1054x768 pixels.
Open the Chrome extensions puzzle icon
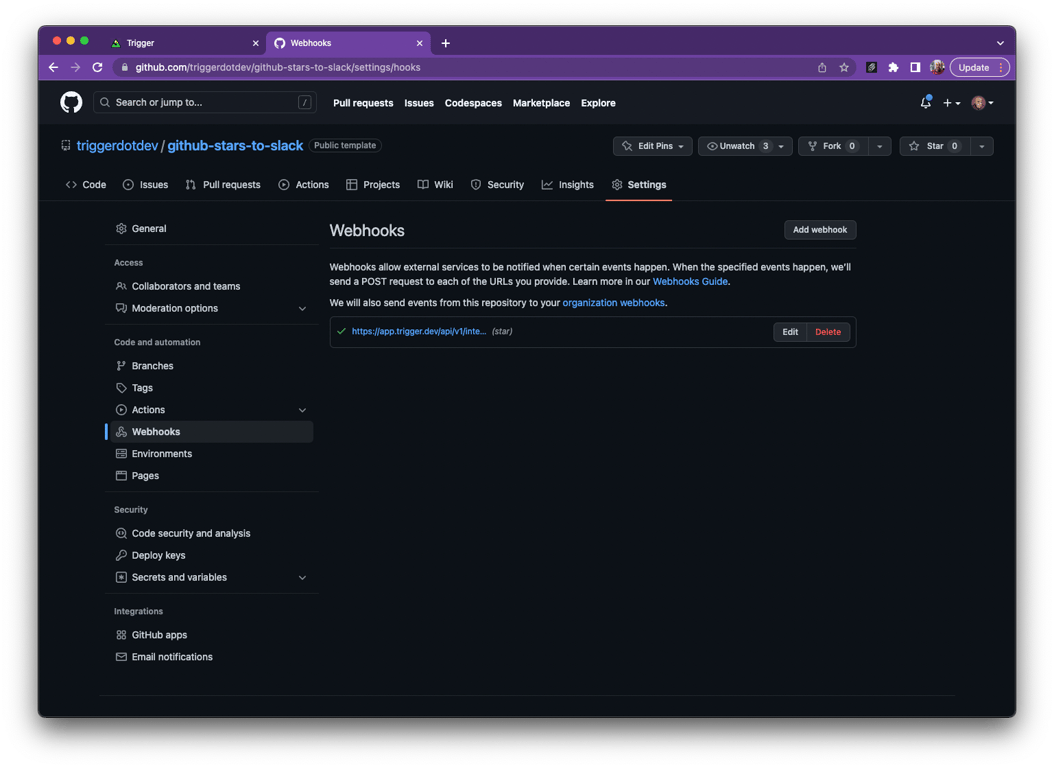[x=893, y=67]
